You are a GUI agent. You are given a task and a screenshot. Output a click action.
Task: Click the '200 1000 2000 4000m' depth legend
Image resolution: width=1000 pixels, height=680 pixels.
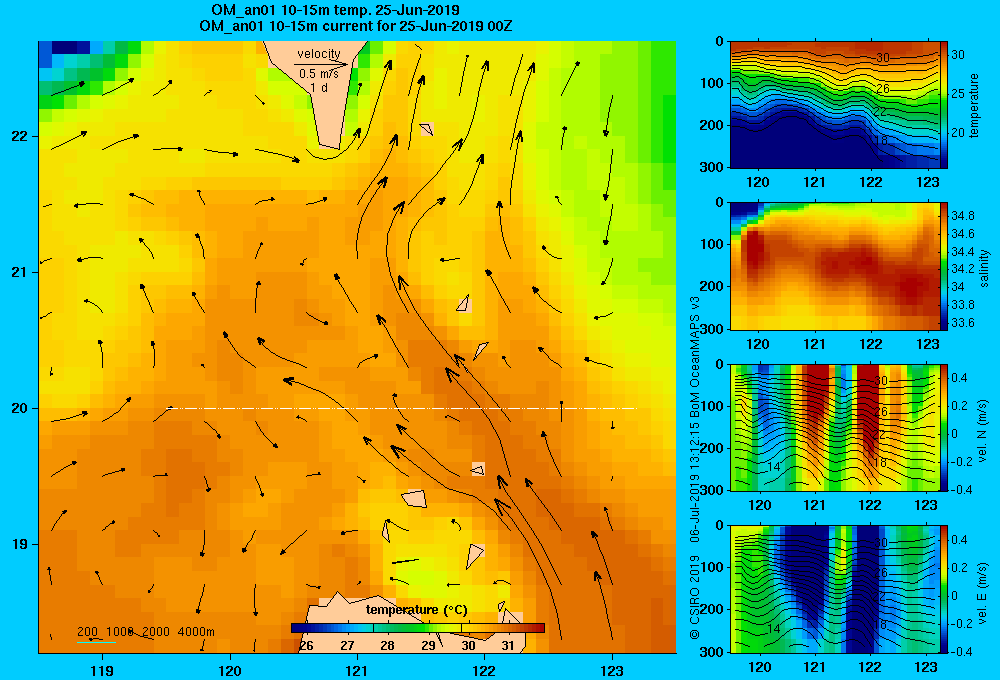(145, 632)
